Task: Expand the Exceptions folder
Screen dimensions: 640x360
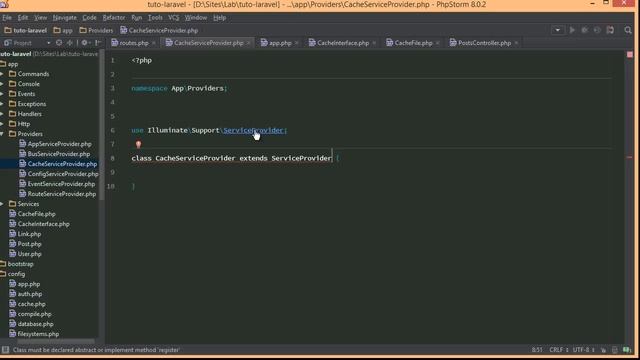Action: [x=2, y=104]
